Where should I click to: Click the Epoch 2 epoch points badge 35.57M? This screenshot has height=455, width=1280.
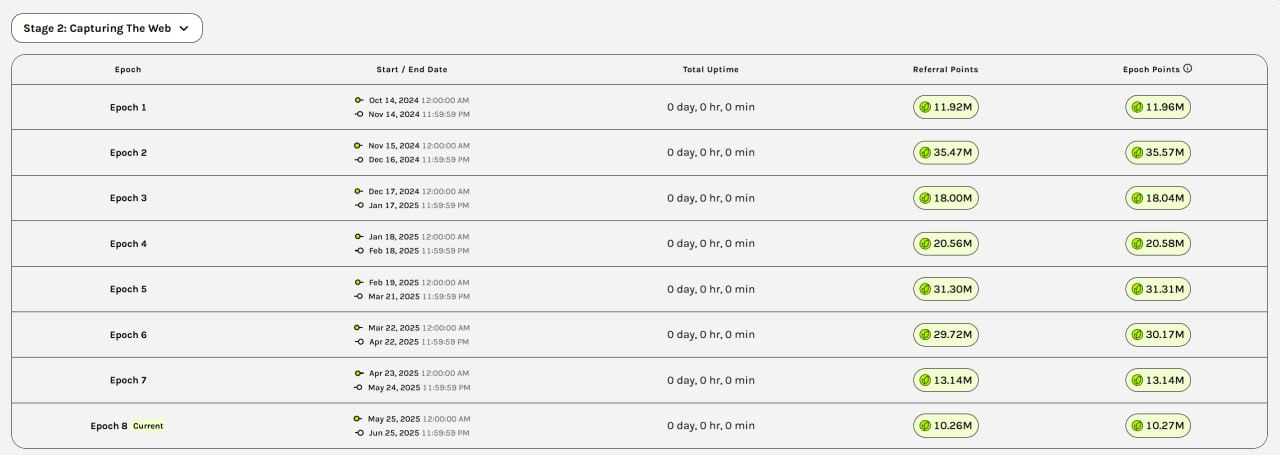(1158, 153)
